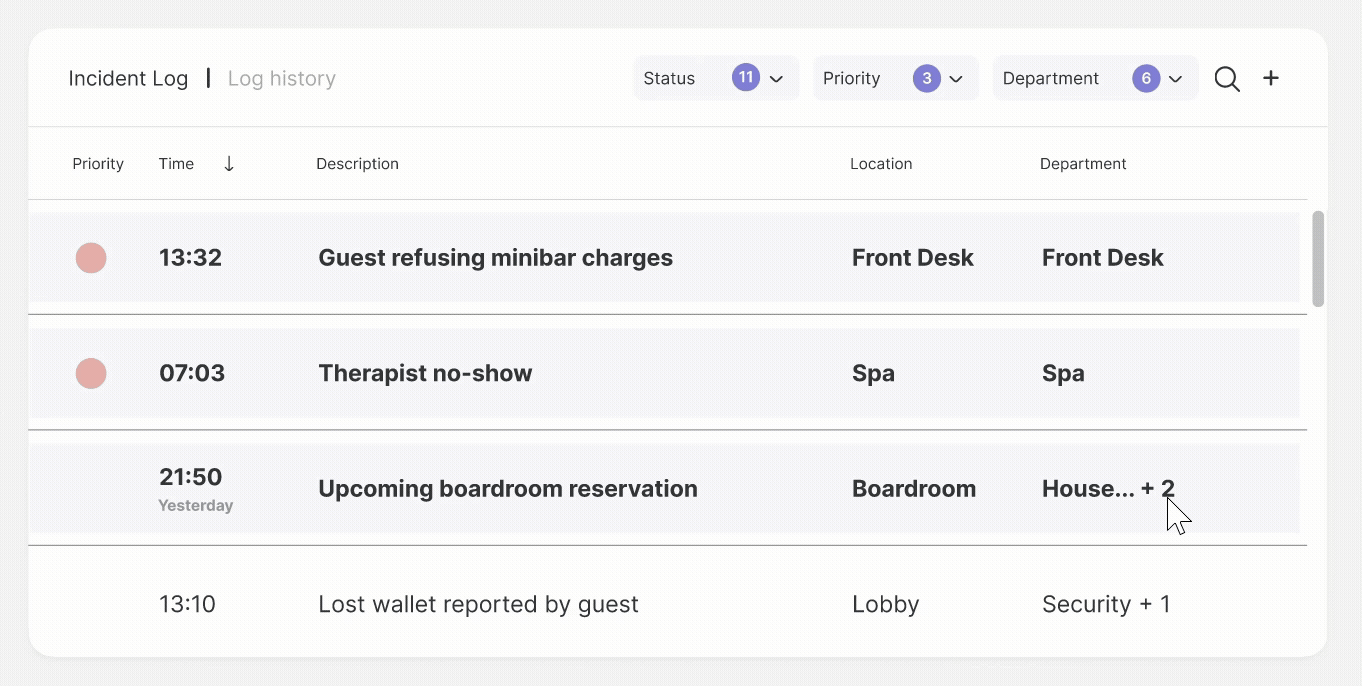Click the vertical scrollbar thumb

1318,258
